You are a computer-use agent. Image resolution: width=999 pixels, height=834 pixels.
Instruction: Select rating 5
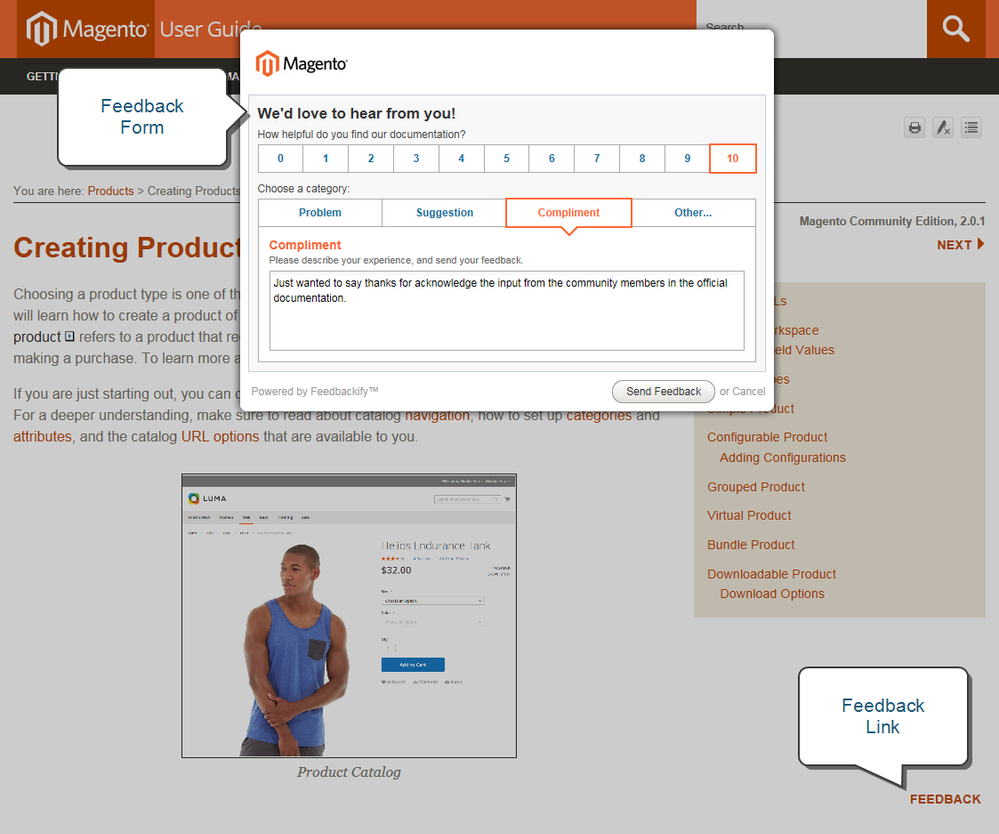(x=507, y=159)
